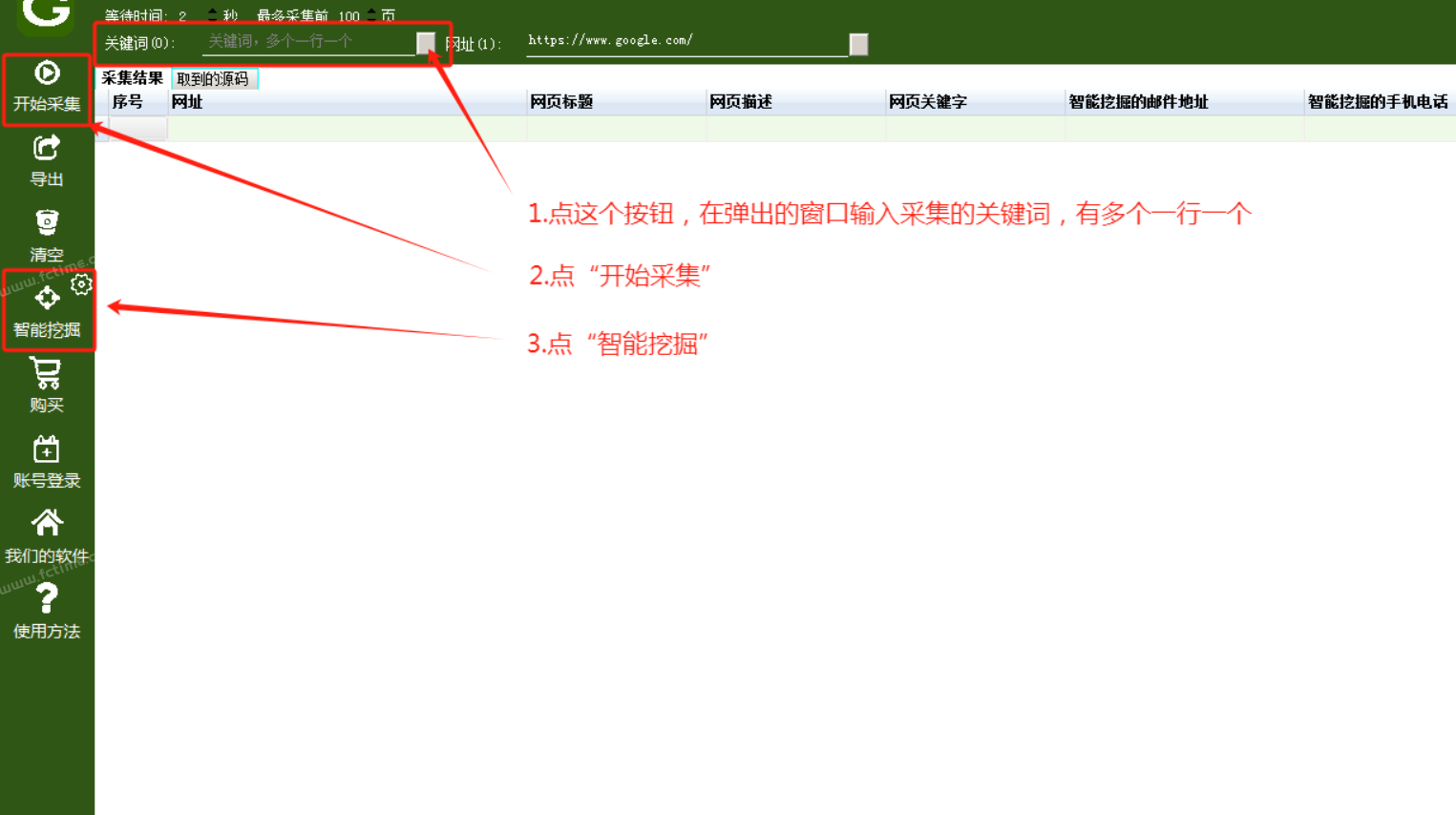
Task: Open the URL list popup button
Action: (858, 44)
